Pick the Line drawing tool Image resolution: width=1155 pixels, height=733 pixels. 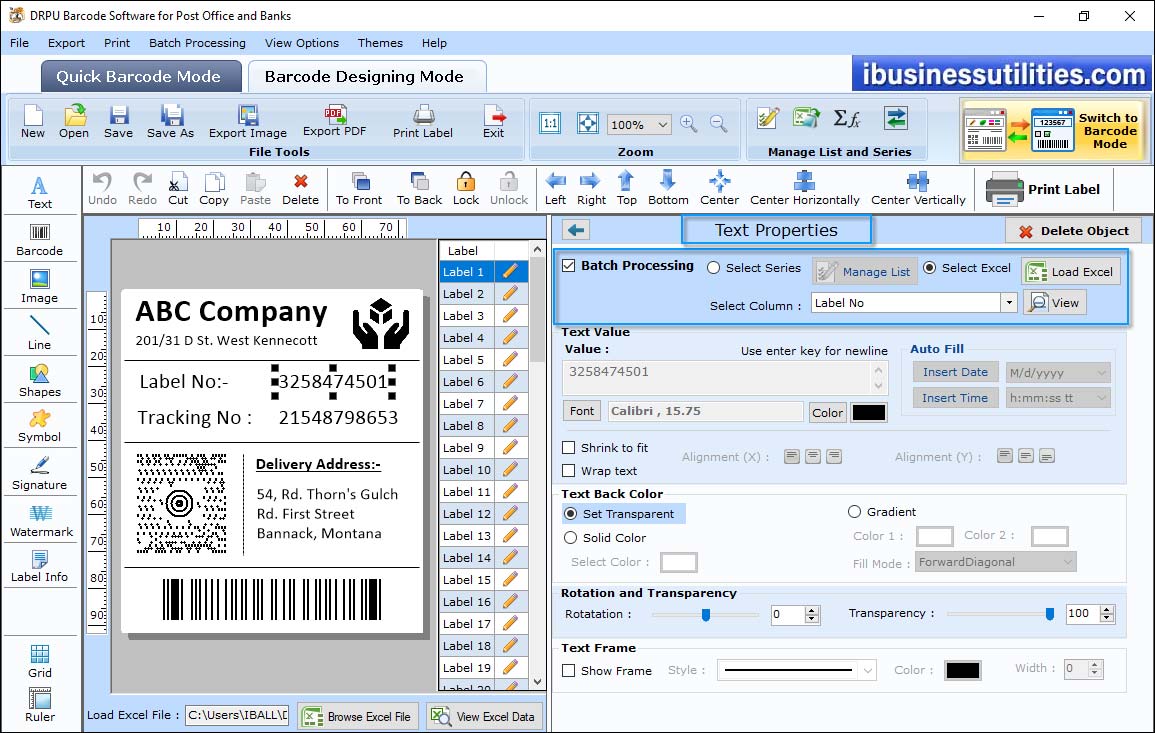click(40, 334)
